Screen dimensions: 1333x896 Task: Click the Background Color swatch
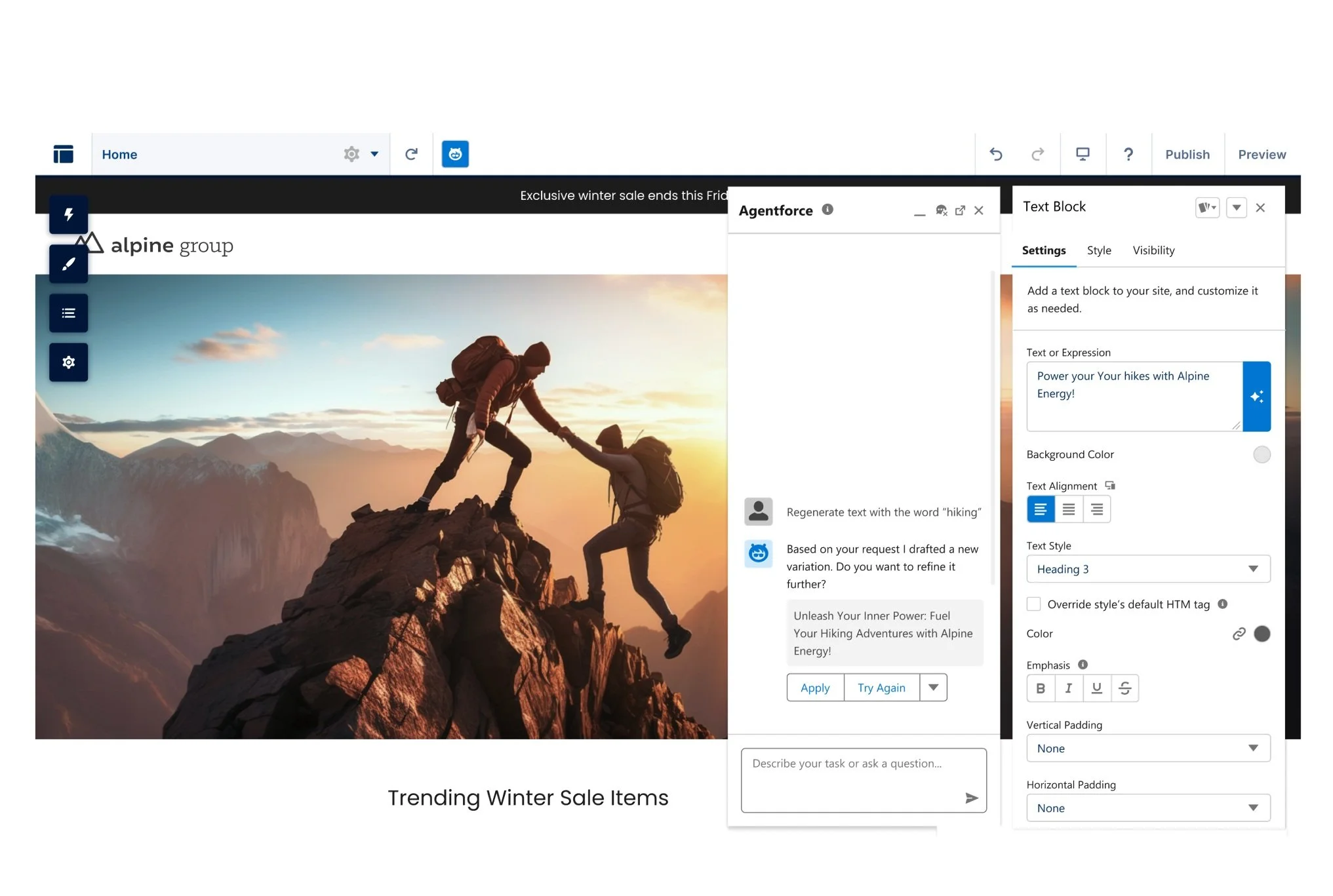tap(1262, 454)
